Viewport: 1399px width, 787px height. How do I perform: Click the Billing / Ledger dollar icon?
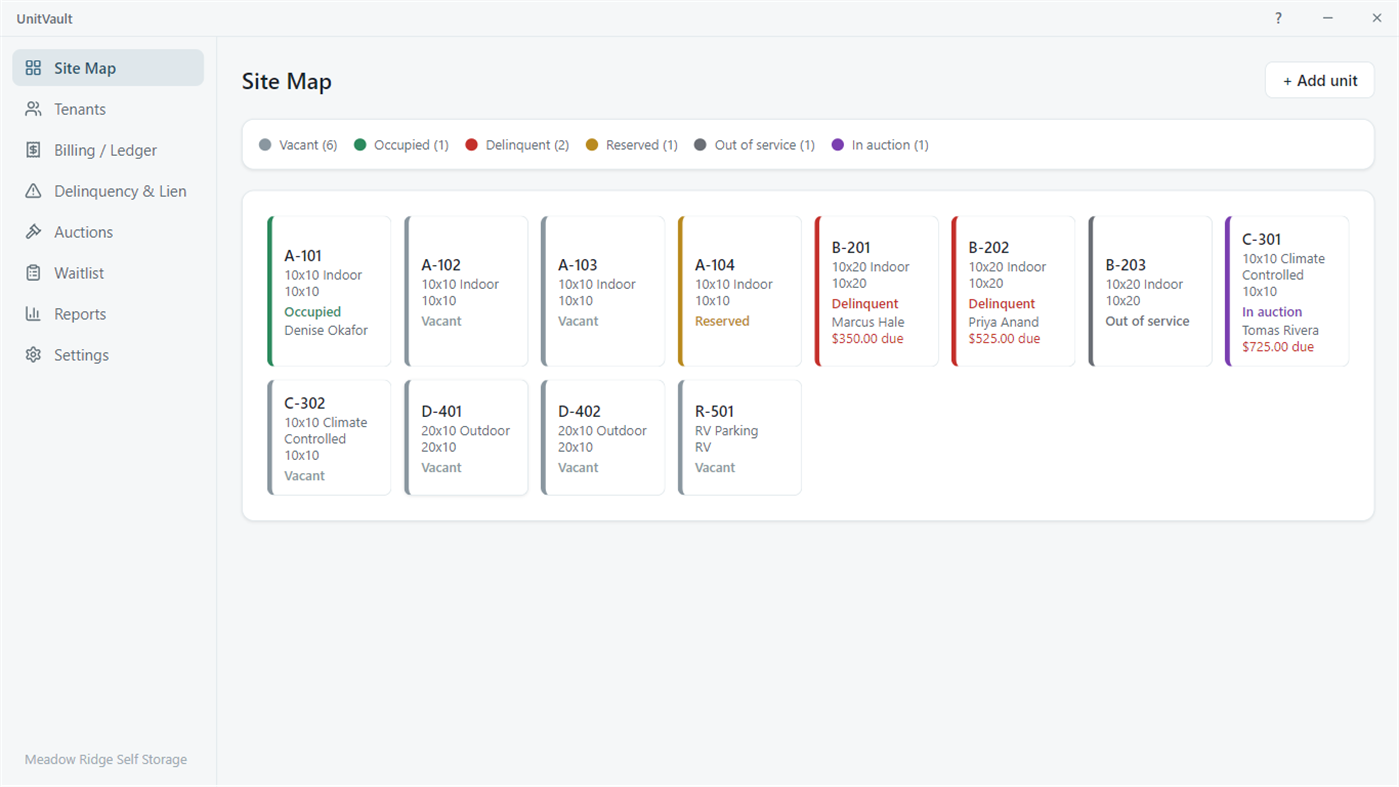(x=33, y=150)
